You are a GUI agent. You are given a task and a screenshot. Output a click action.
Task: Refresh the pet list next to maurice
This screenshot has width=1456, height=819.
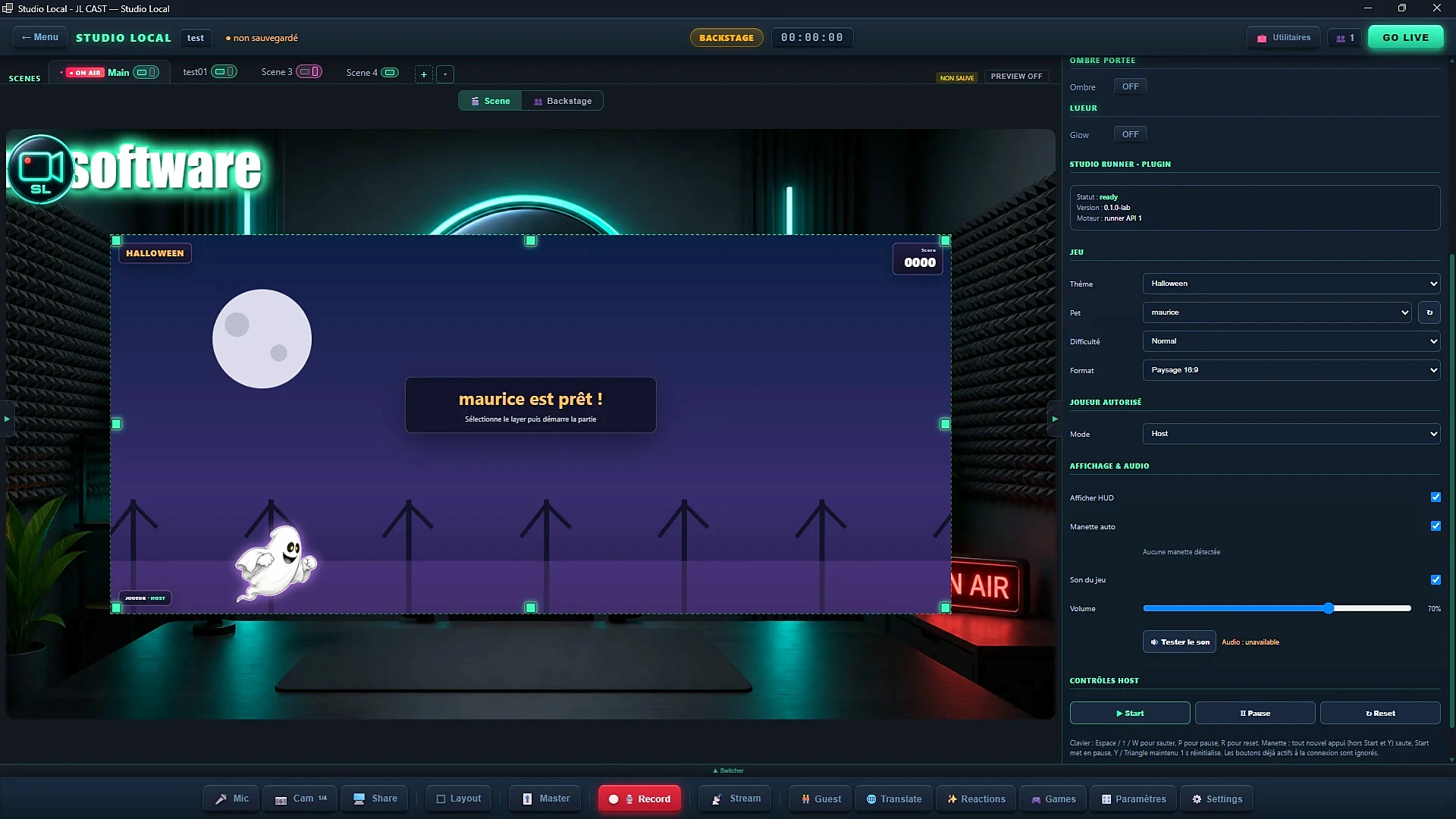tap(1429, 312)
